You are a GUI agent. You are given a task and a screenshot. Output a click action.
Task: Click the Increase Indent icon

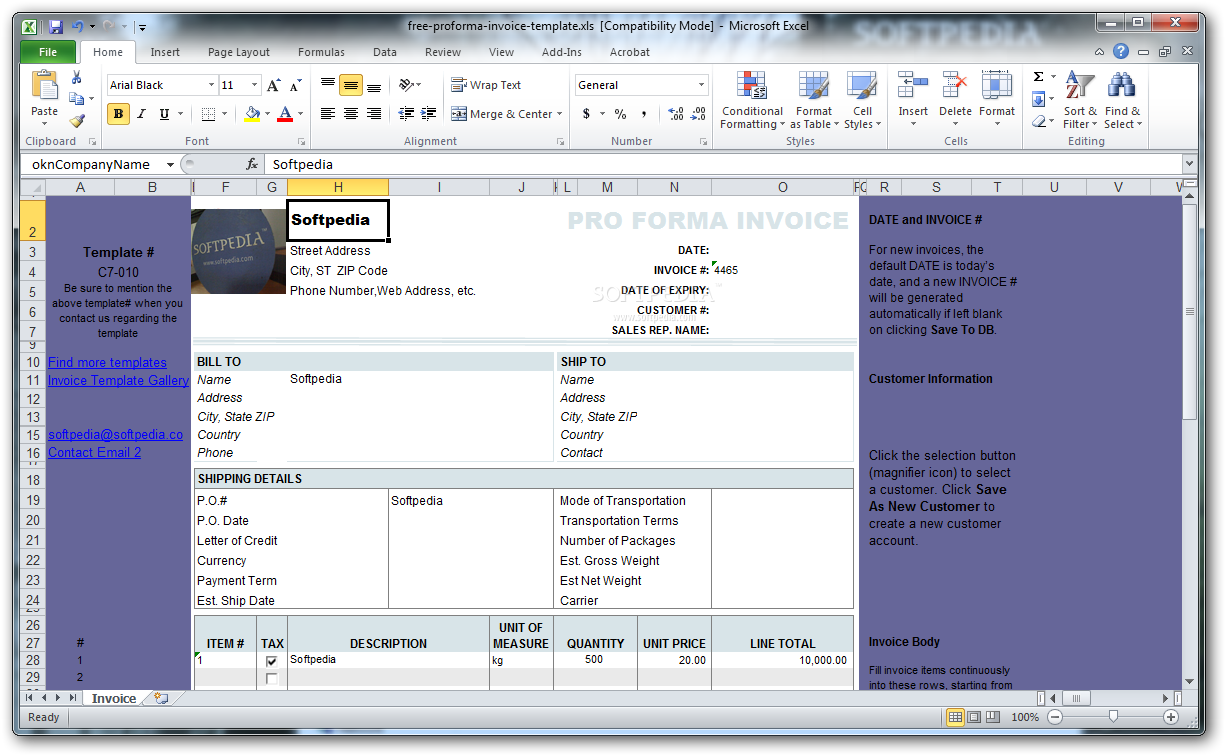click(x=428, y=114)
